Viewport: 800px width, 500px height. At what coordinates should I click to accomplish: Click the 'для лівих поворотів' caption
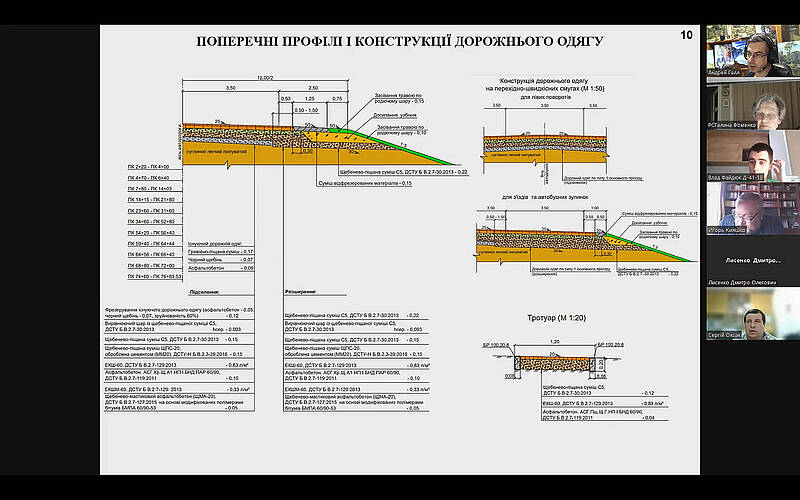pyautogui.click(x=545, y=97)
